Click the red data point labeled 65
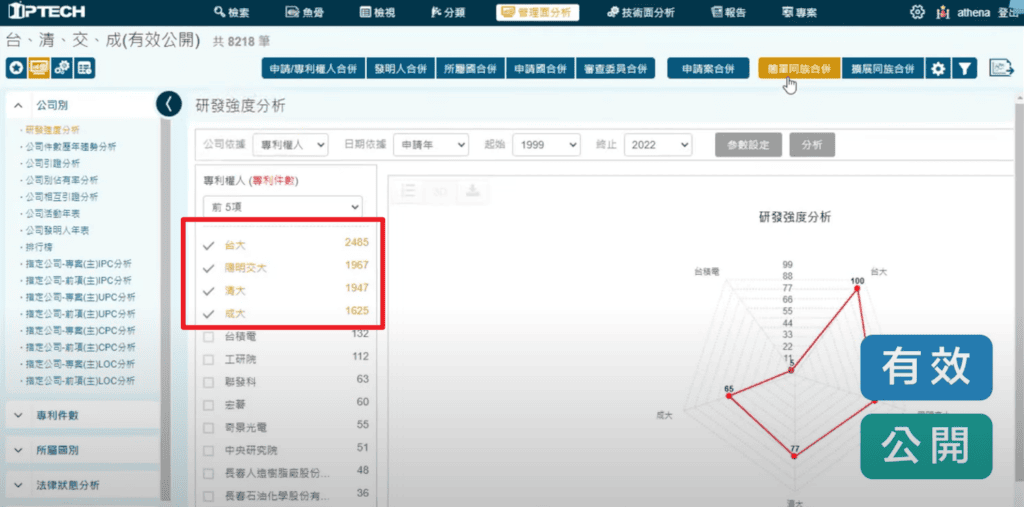Screen dimensions: 1024x507 pos(729,396)
